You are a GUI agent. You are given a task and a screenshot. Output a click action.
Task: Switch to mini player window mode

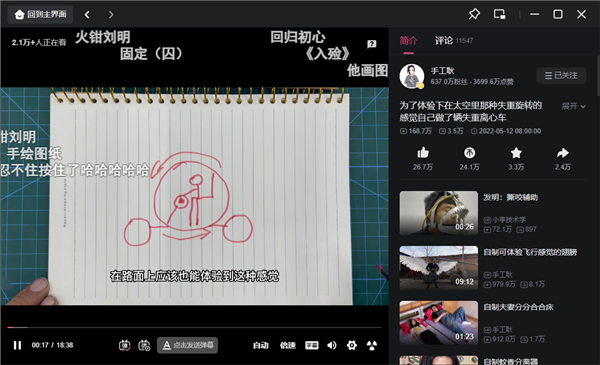(499, 14)
